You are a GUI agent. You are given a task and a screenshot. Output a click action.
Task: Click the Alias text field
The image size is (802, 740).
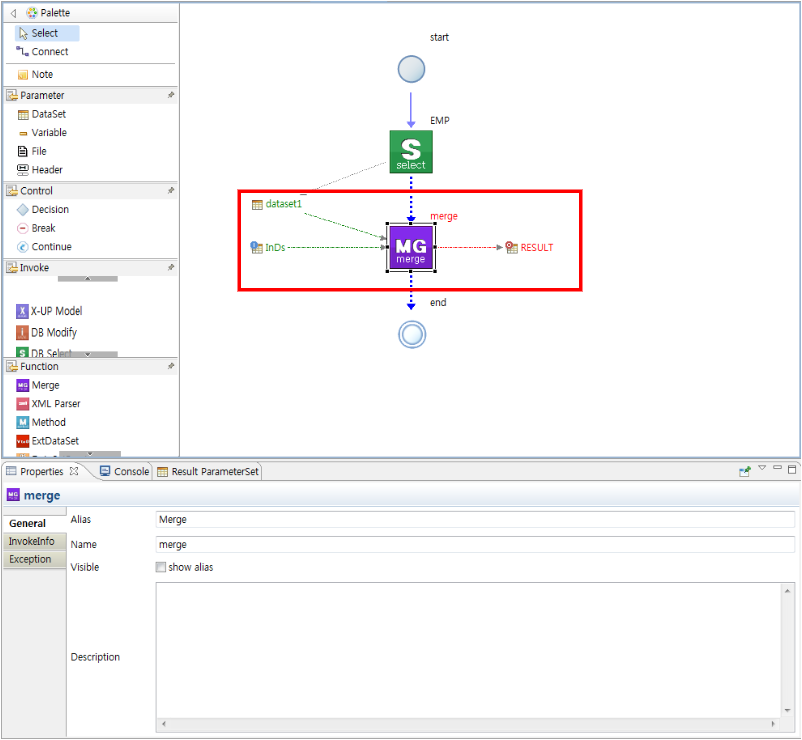tap(474, 520)
